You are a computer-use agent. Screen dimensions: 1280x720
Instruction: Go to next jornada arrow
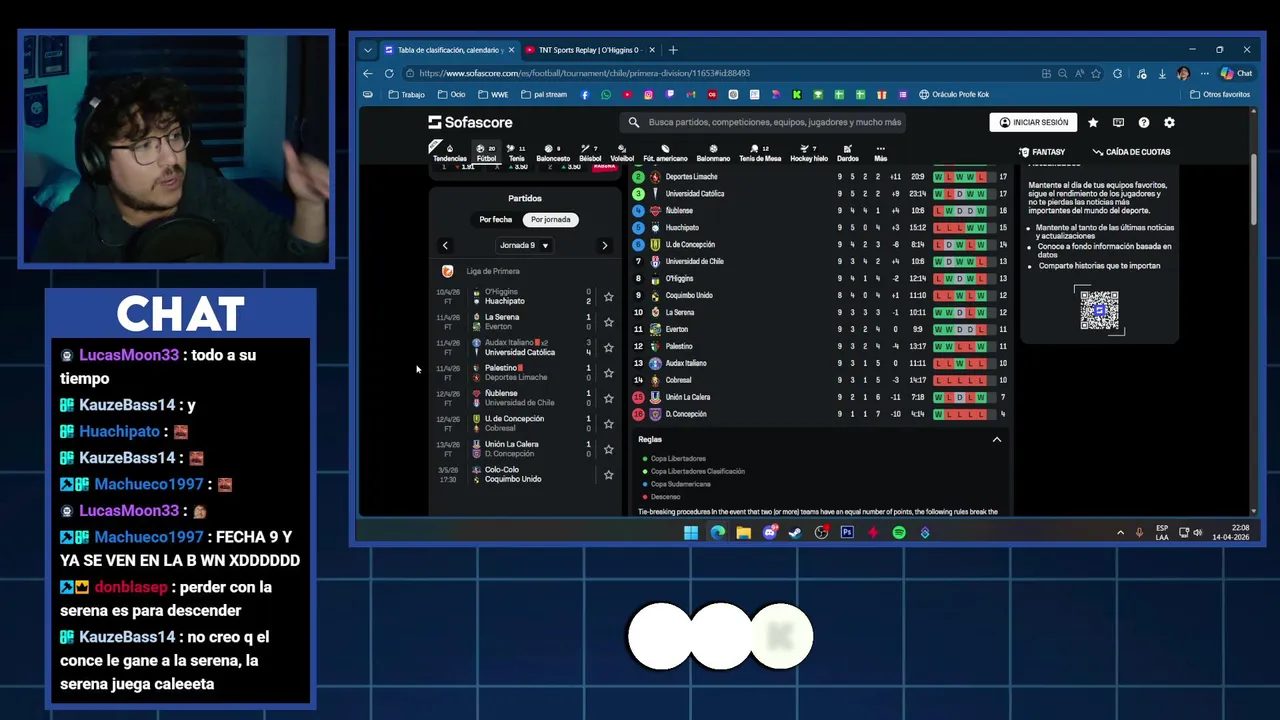(604, 245)
